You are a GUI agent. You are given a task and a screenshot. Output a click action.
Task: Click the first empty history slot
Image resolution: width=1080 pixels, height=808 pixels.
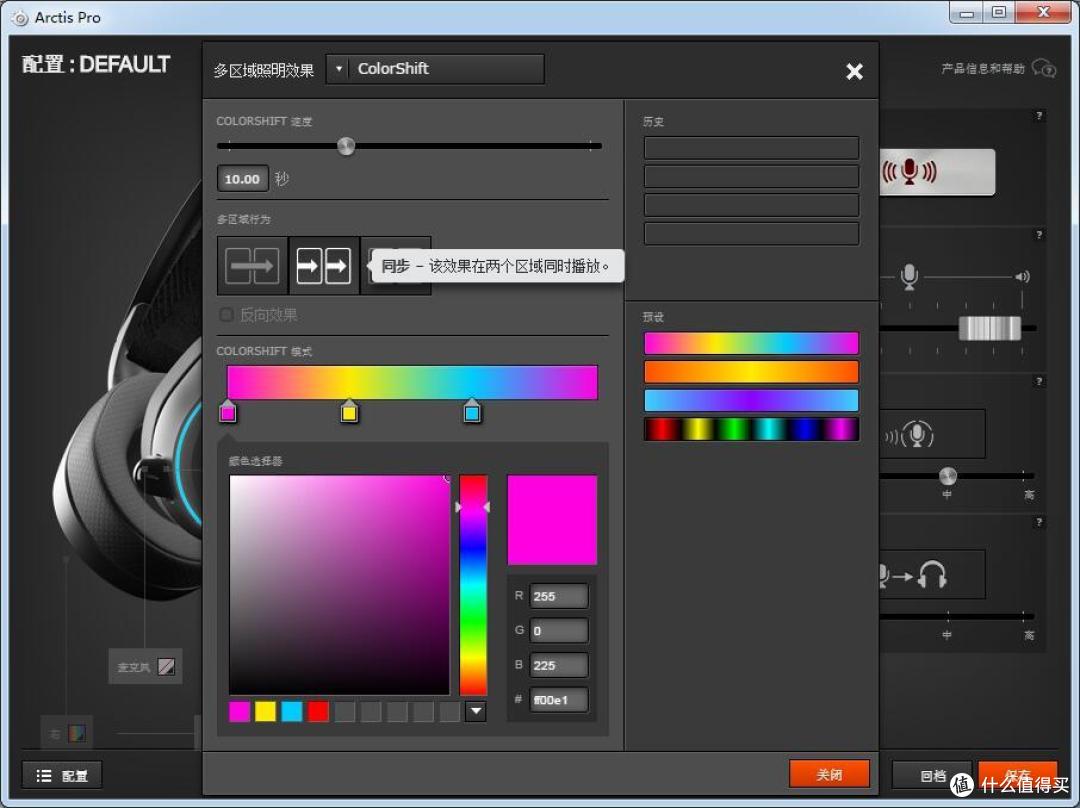pos(751,147)
